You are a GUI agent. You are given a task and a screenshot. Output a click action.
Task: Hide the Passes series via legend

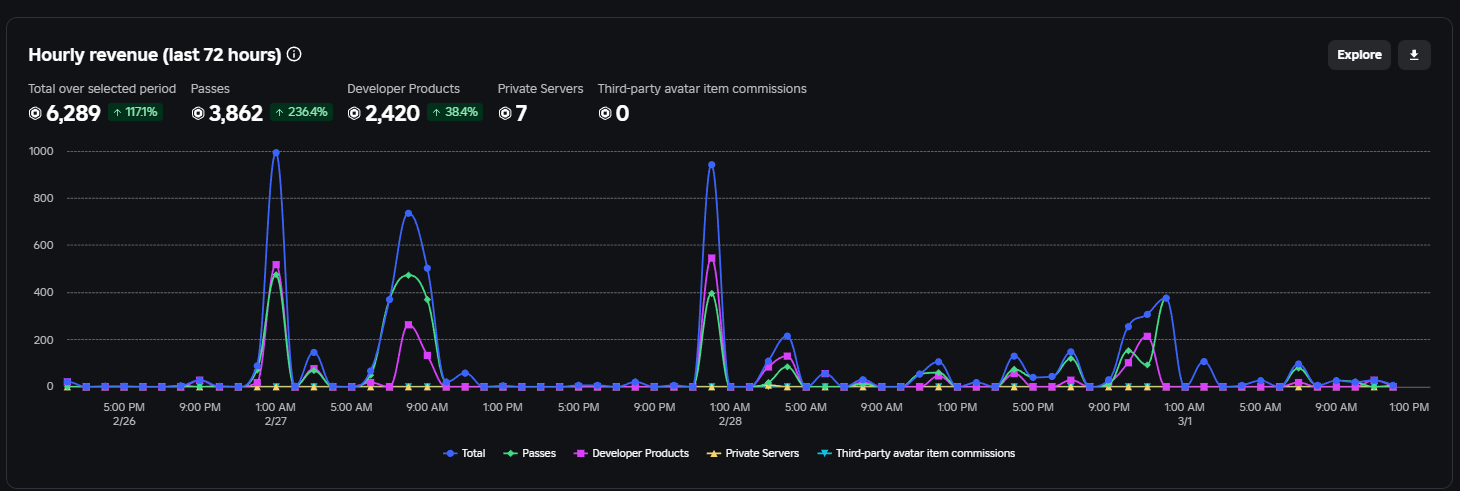(532, 453)
